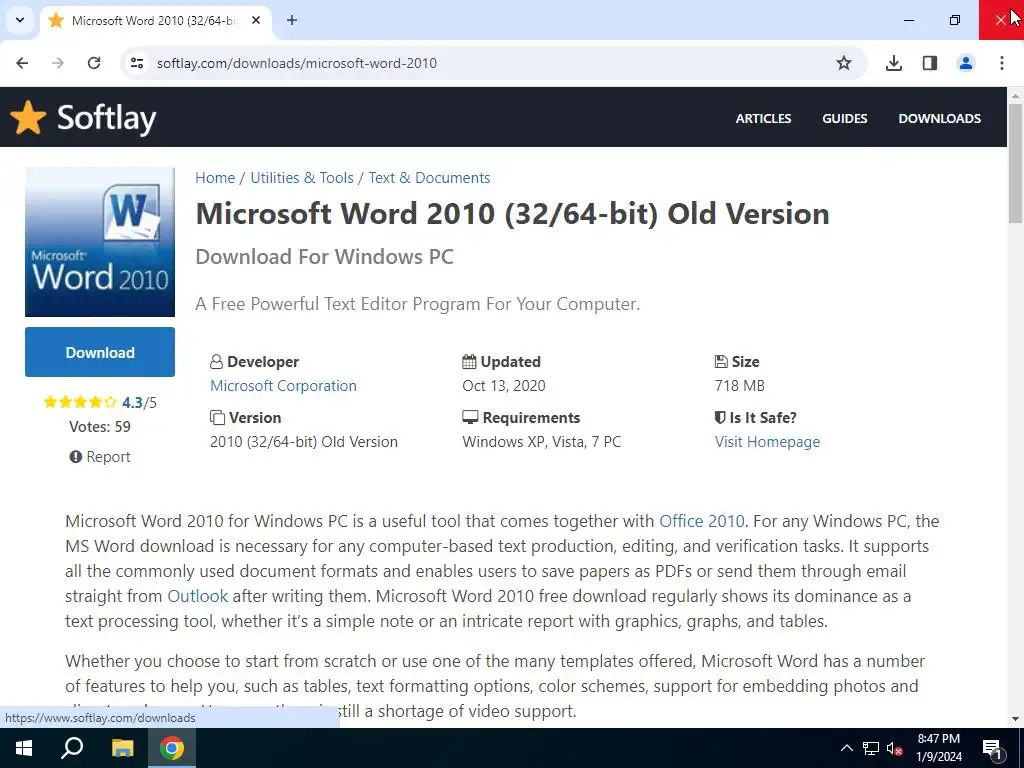This screenshot has height=768, width=1024.
Task: Click the Size floppy disk icon
Action: [721, 361]
